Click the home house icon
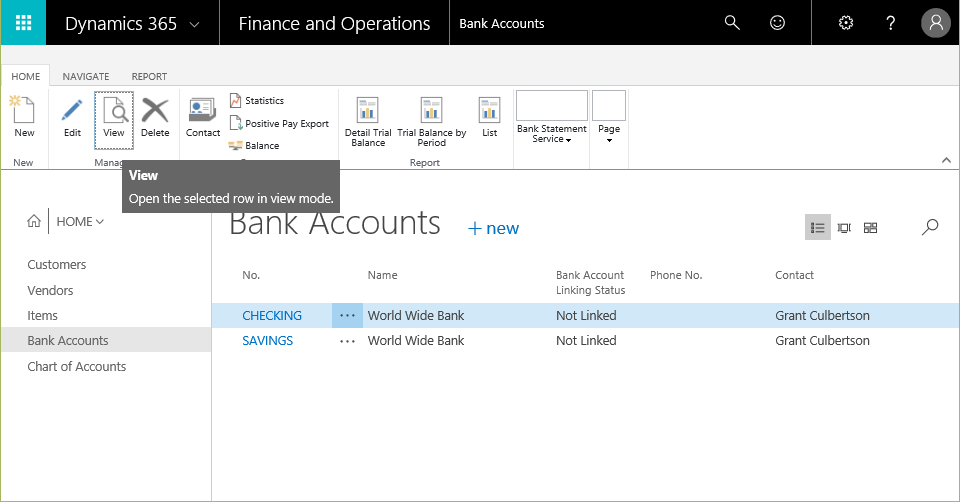 (x=34, y=221)
